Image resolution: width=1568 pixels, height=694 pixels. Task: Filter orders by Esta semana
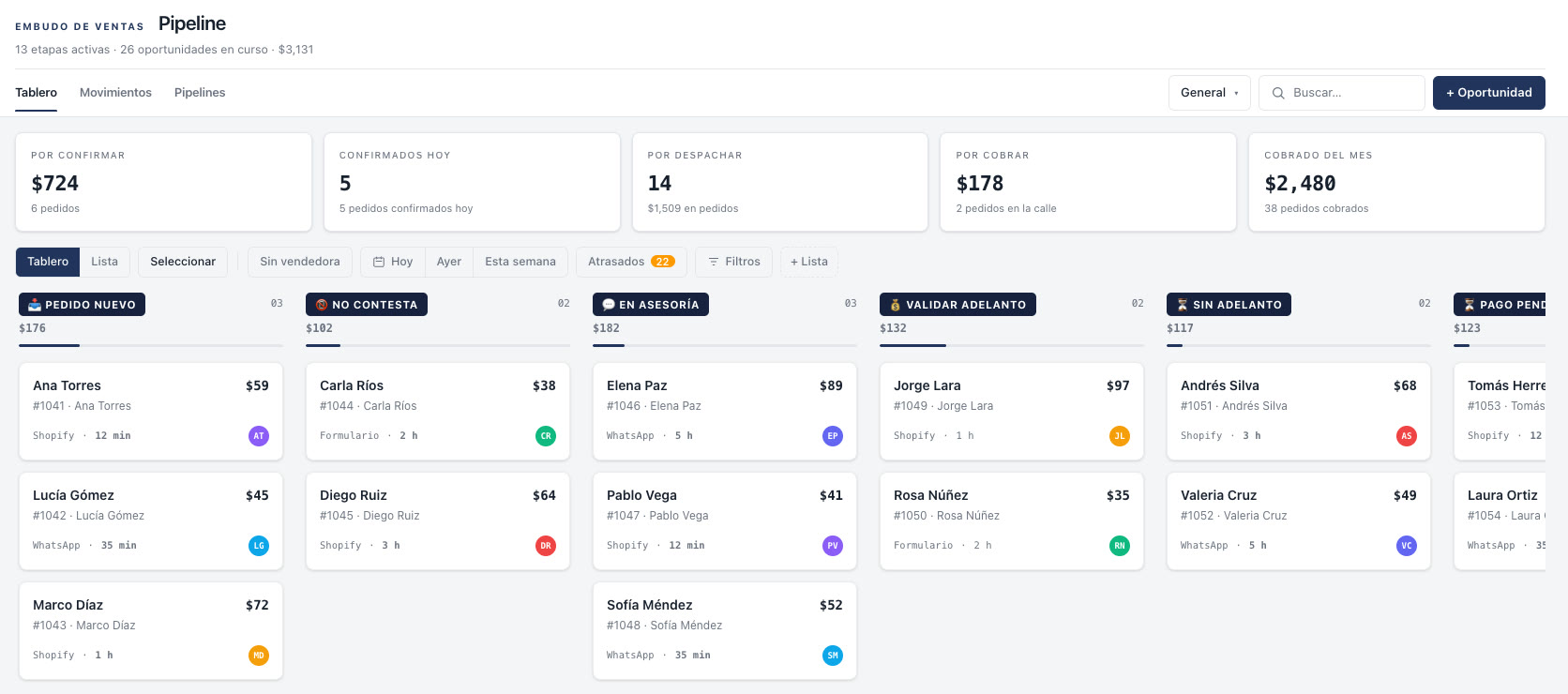(520, 262)
